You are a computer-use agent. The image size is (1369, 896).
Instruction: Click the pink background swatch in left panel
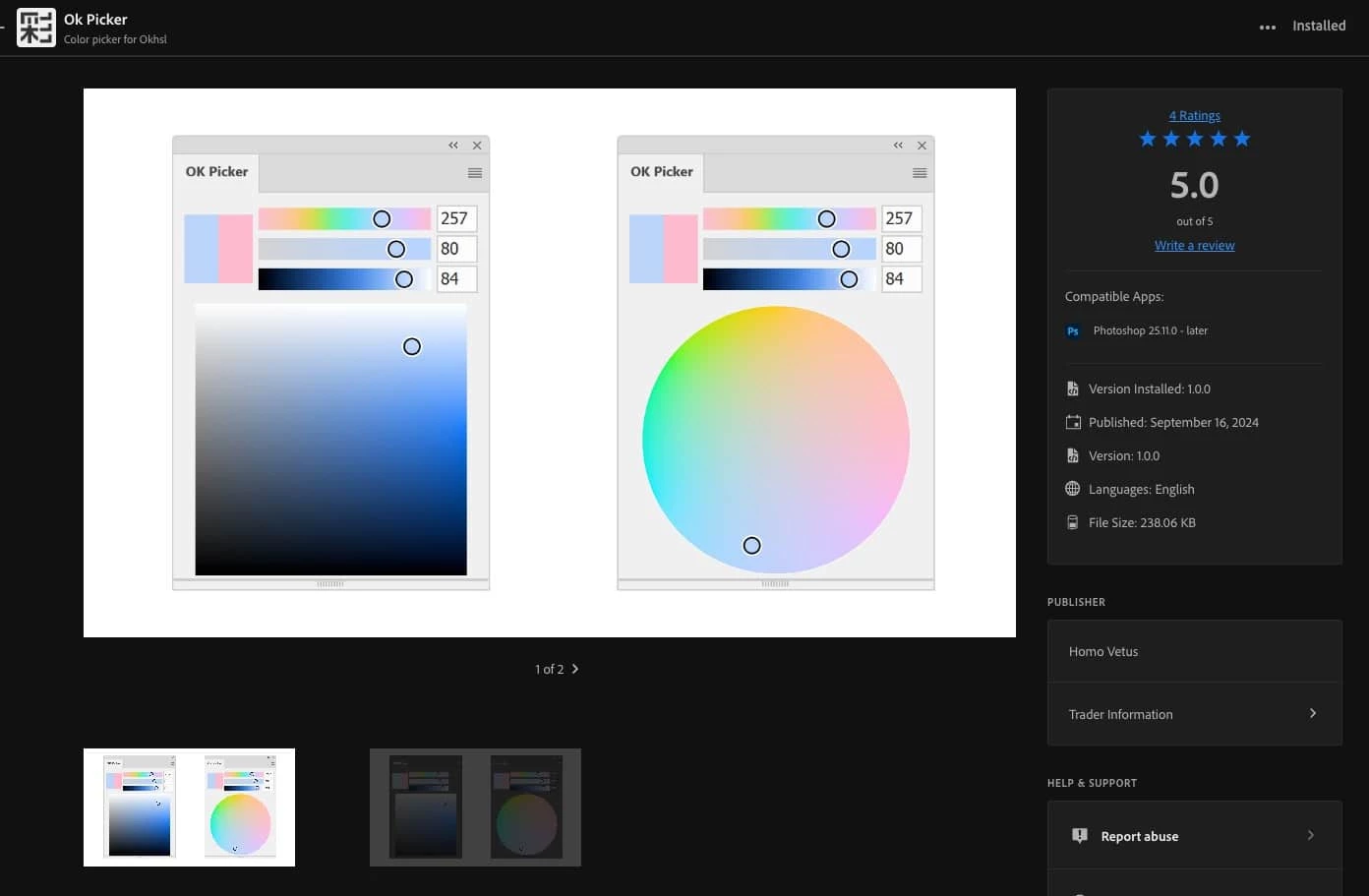[x=236, y=249]
